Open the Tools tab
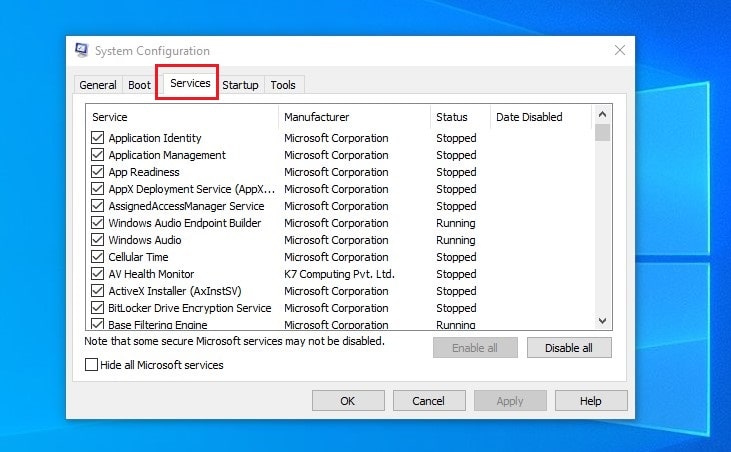Screen dimensions: 731x452 point(283,85)
